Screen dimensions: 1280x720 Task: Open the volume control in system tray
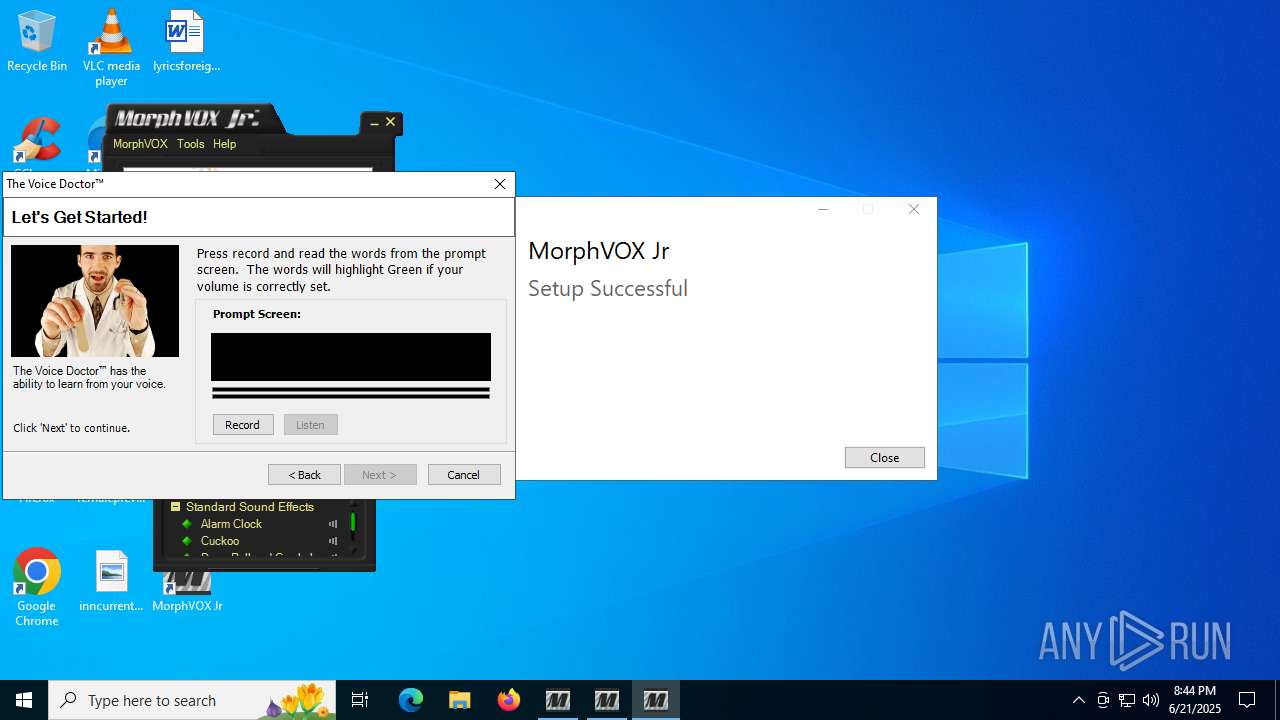pos(1151,700)
